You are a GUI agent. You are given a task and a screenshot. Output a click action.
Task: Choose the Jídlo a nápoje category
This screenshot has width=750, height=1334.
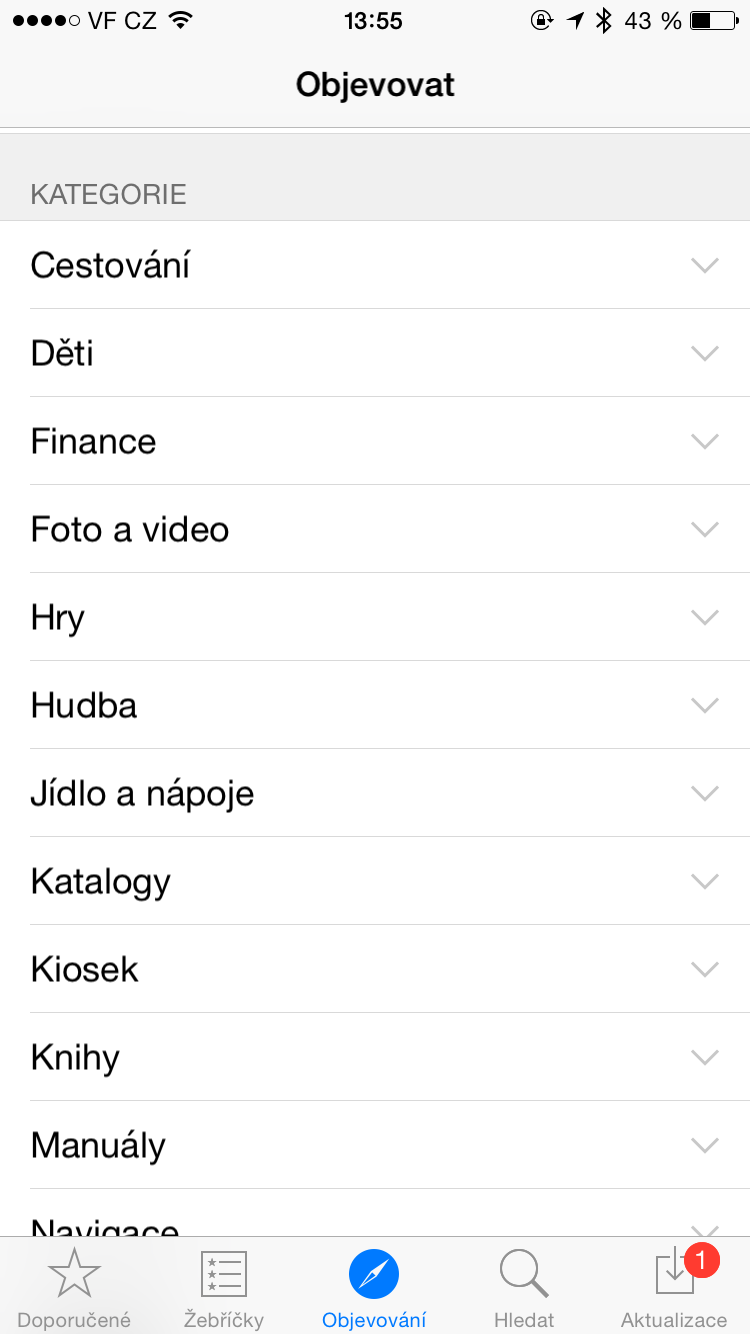(x=142, y=793)
